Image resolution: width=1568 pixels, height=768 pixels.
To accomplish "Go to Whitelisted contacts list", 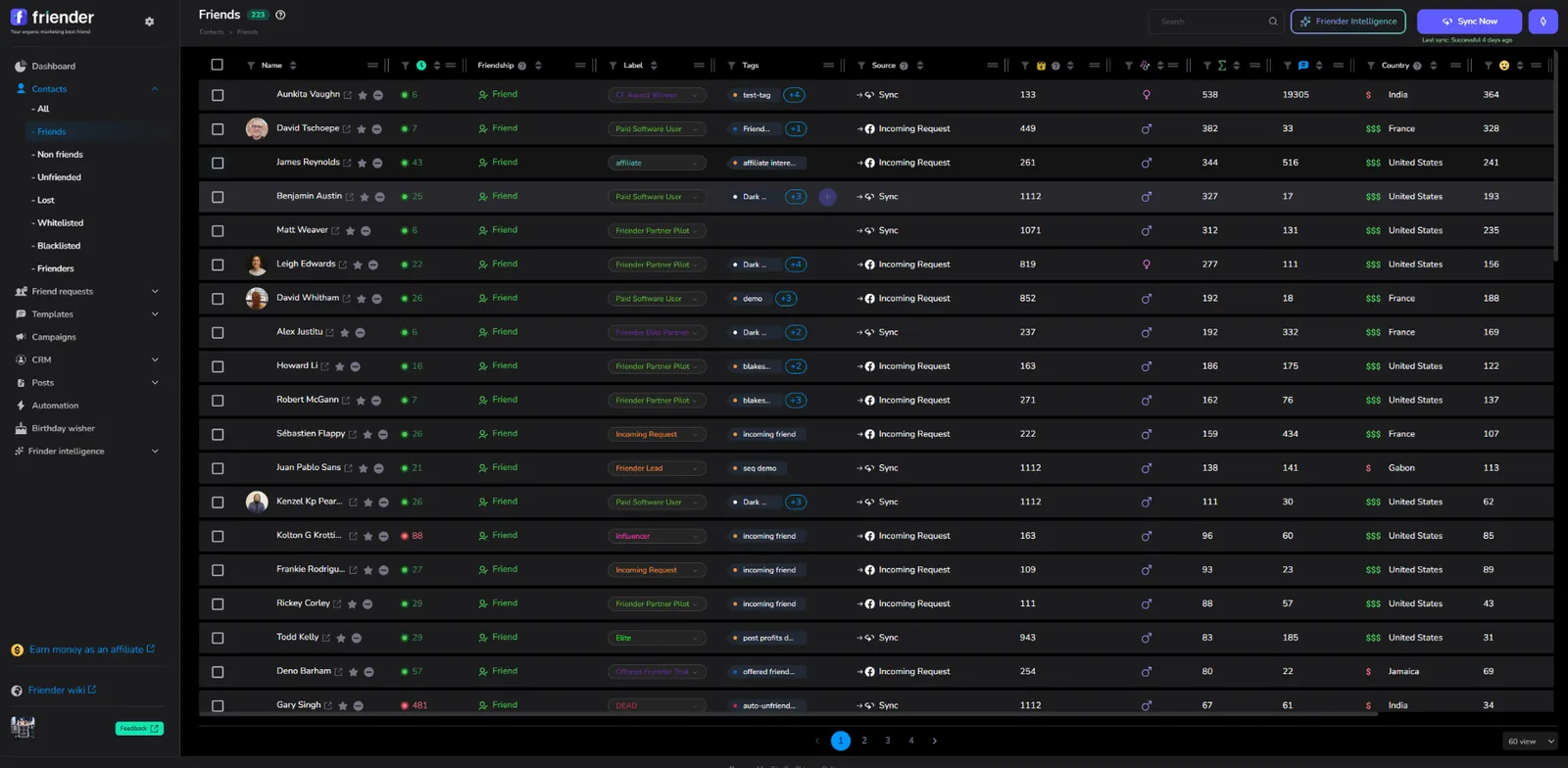I will (60, 223).
